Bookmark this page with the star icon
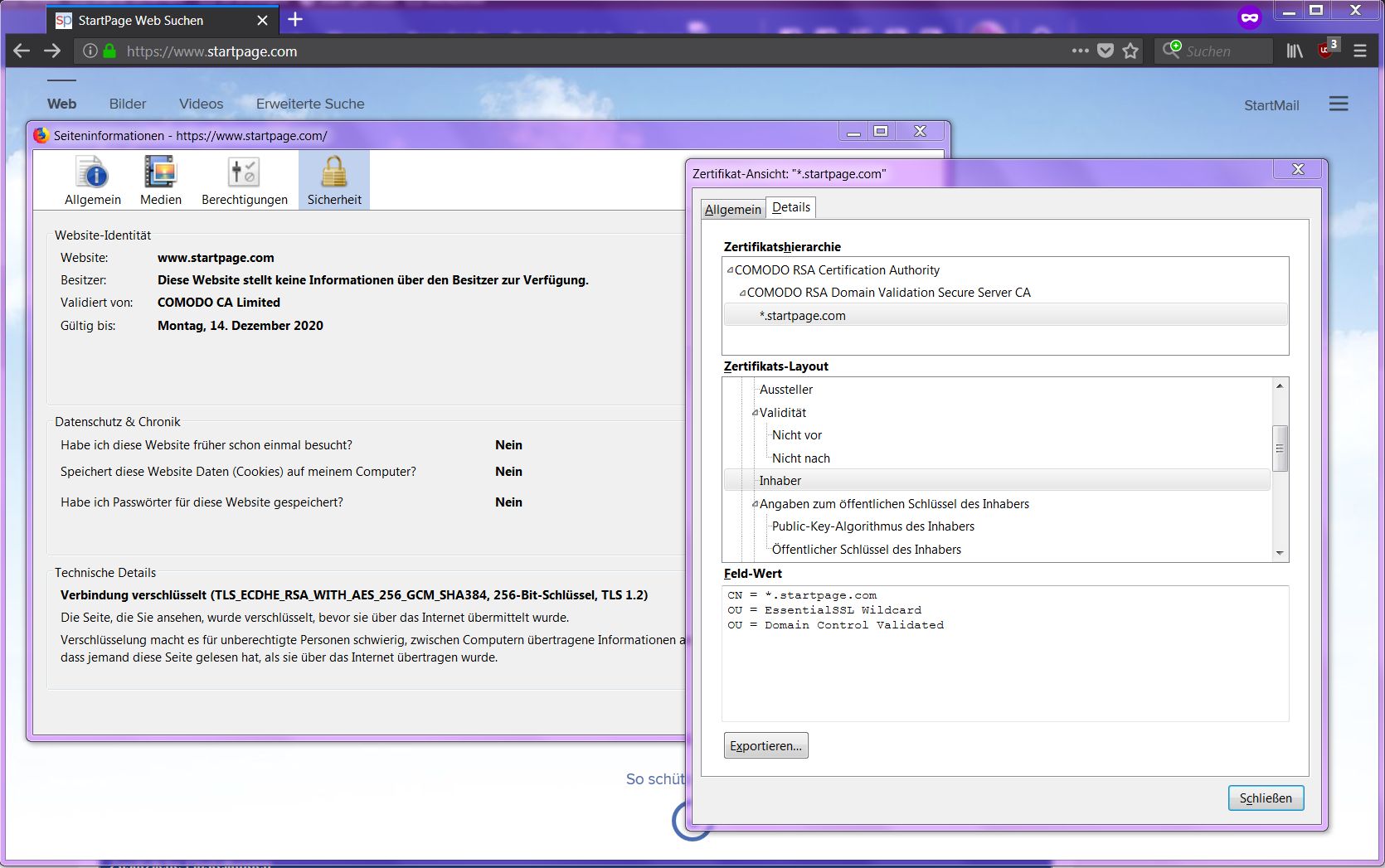Image resolution: width=1385 pixels, height=868 pixels. (1130, 51)
